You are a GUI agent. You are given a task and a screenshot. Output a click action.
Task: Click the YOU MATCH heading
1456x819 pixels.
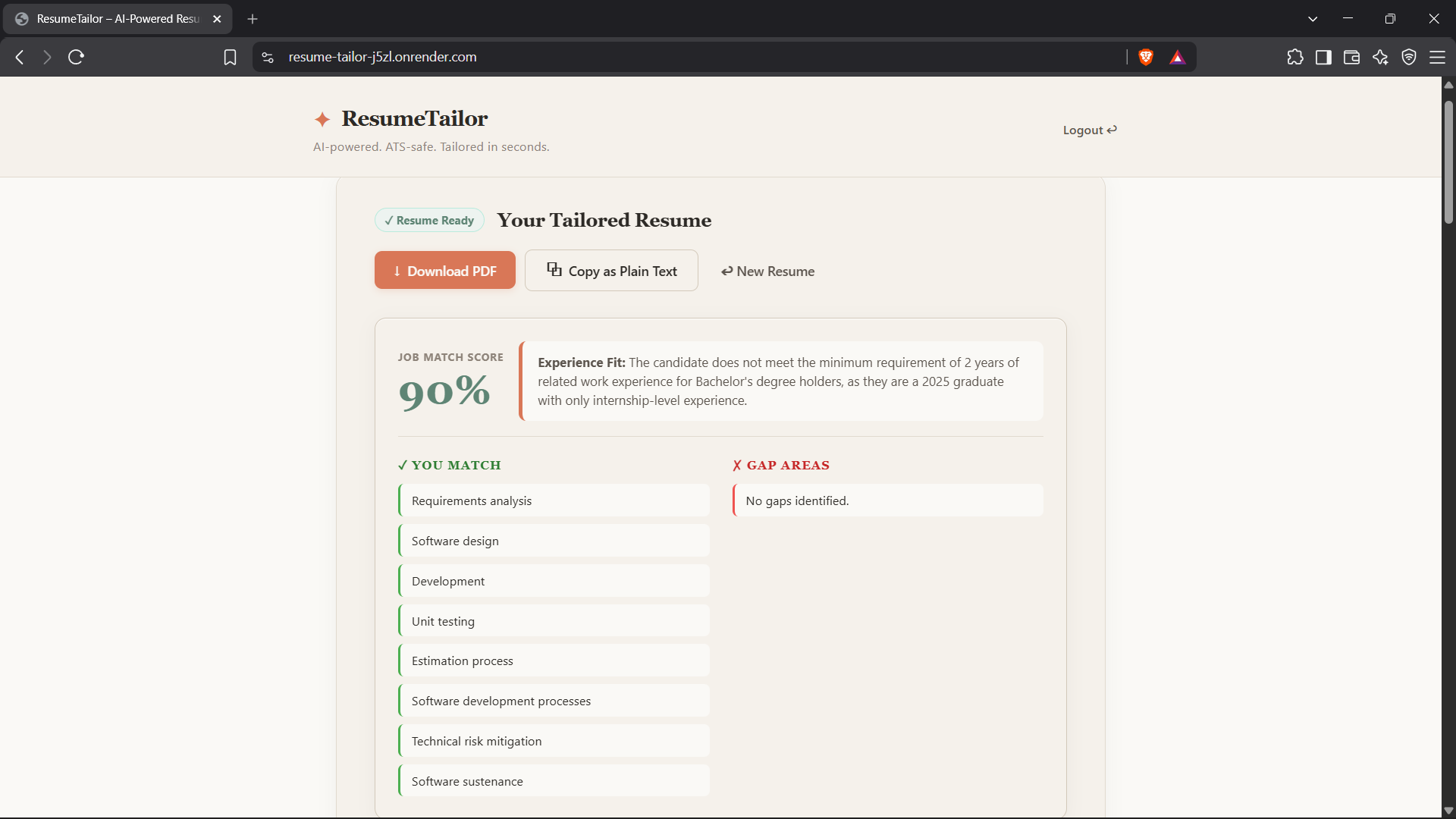[450, 466]
